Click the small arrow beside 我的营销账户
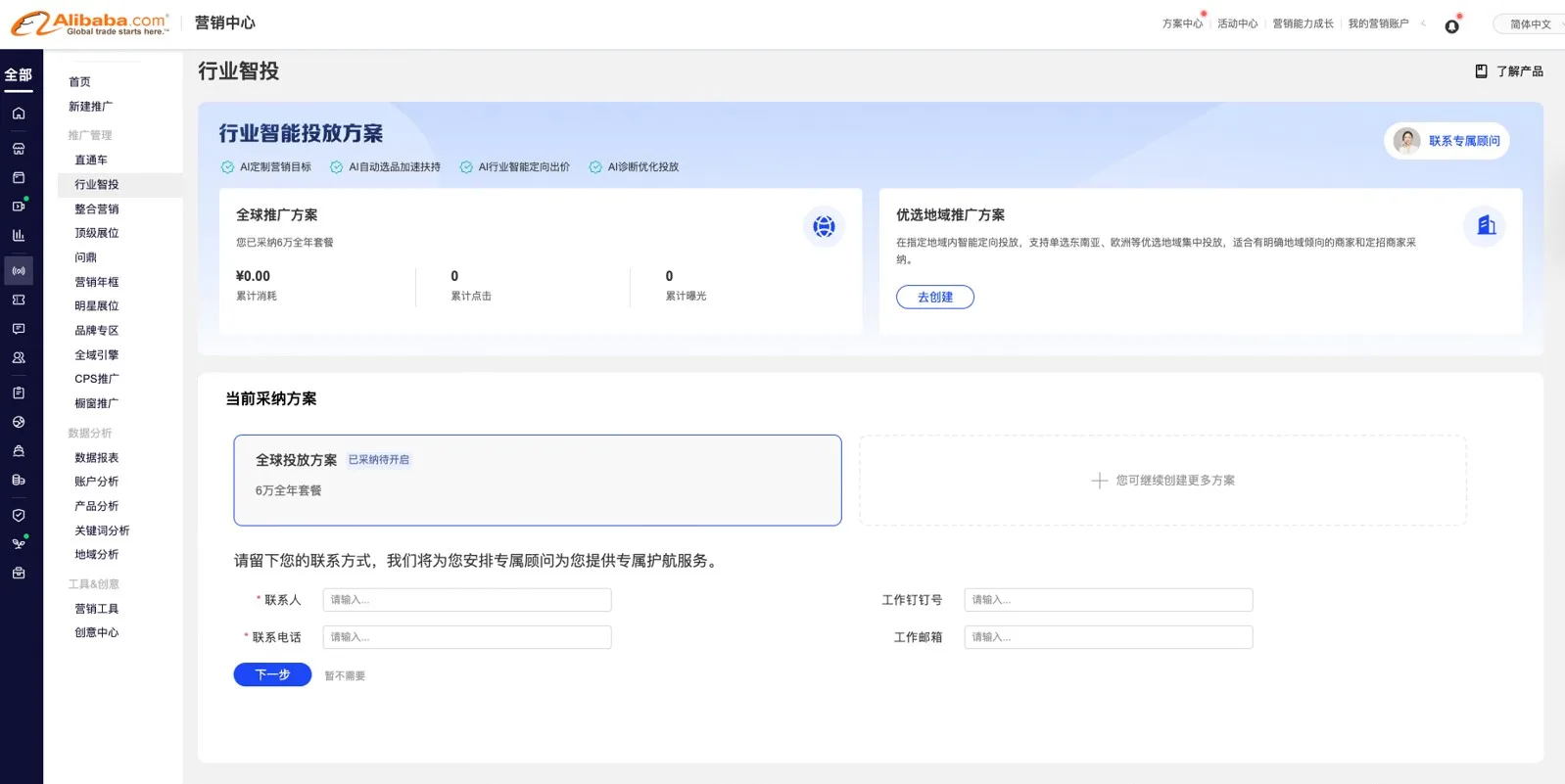The height and width of the screenshot is (784, 1565). click(1423, 23)
